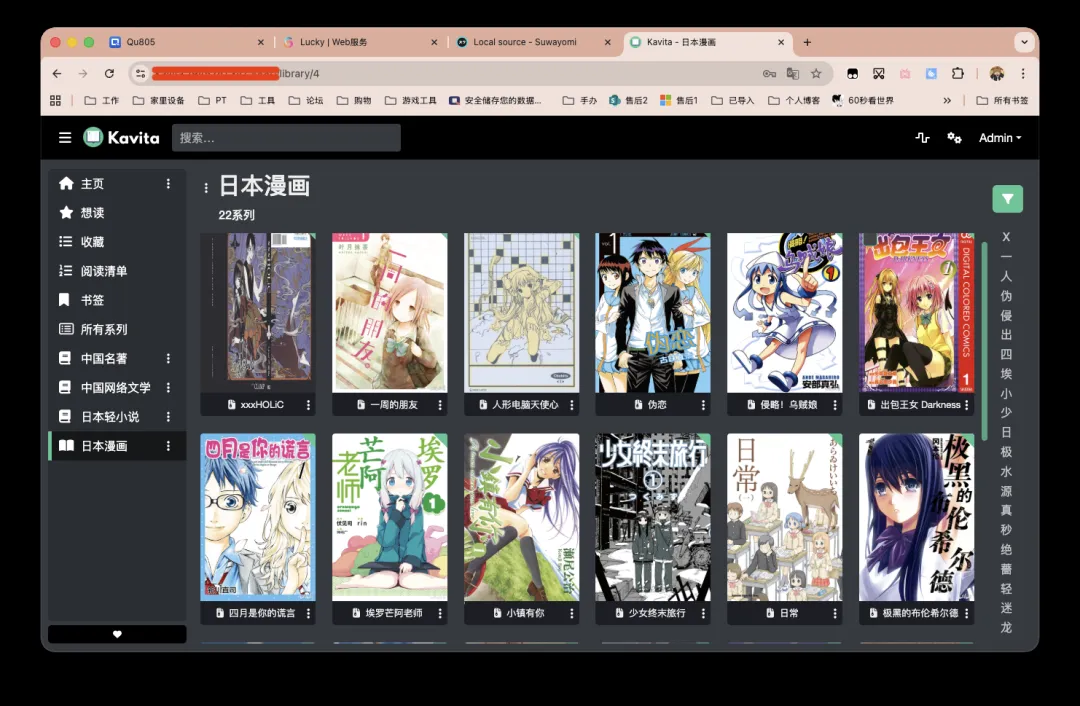1080x706 pixels.
Task: Open three-dot options beside 日本漫画 page title
Action: coord(206,188)
